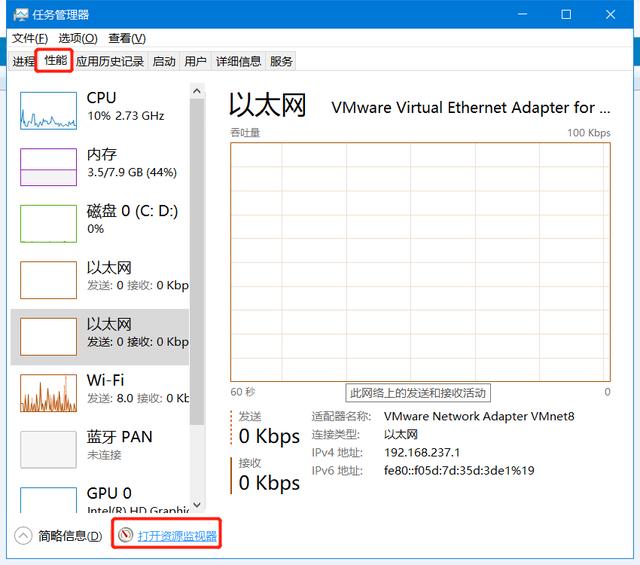The height and width of the screenshot is (565, 640).
Task: Click the selected 以太网 sidebar entry label
Action: [109, 325]
